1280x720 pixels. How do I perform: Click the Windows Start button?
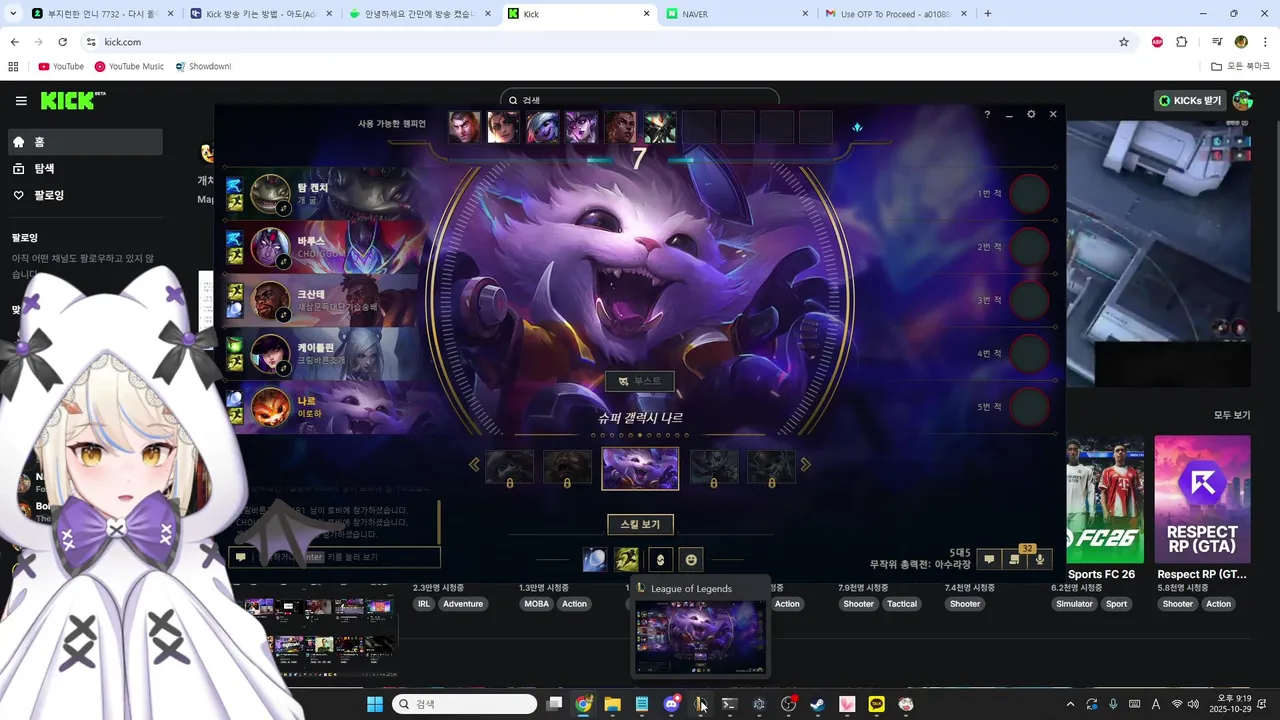(375, 704)
